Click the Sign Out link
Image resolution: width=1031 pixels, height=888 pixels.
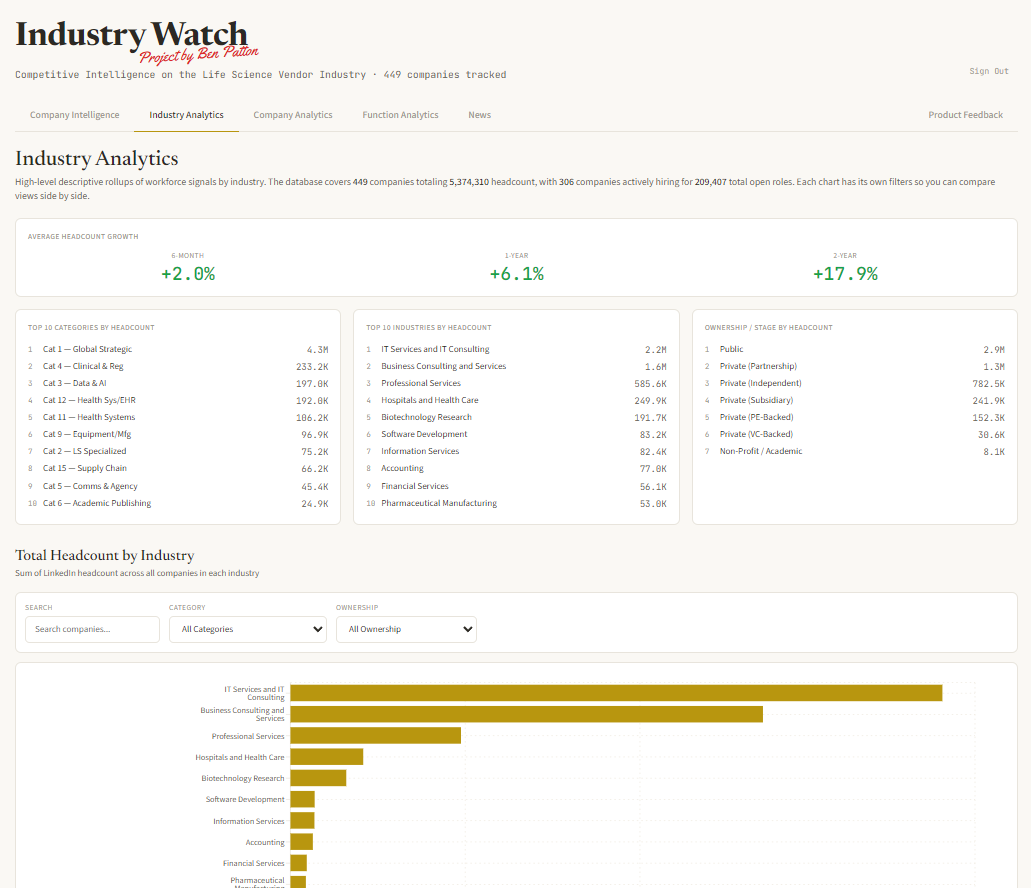(988, 71)
